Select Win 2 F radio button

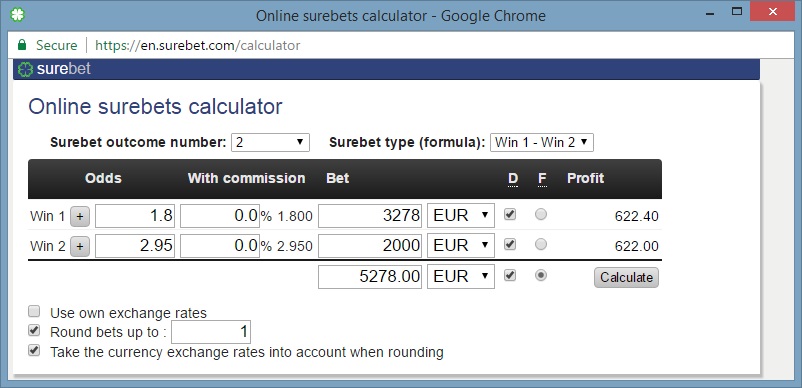[541, 244]
